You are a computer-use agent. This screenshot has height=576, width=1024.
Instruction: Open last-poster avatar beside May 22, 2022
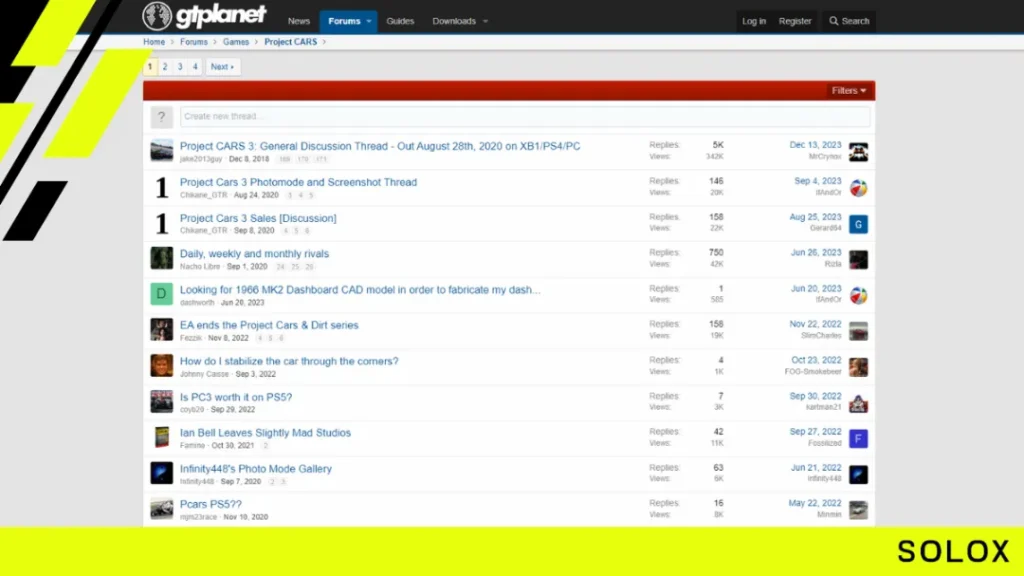[858, 509]
